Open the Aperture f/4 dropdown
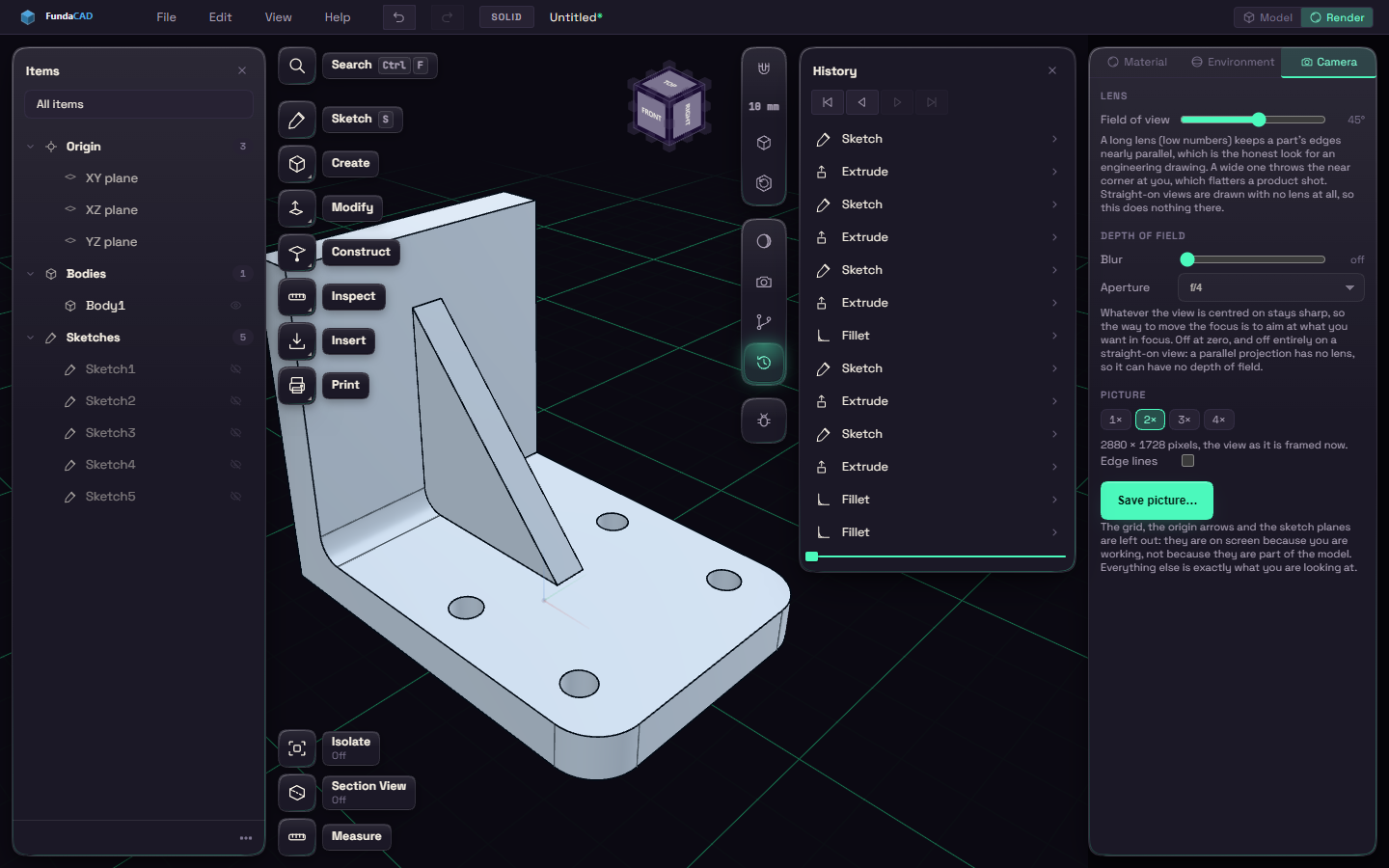1389x868 pixels. (1271, 287)
